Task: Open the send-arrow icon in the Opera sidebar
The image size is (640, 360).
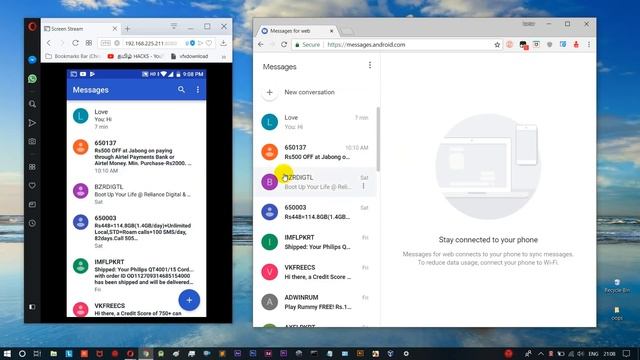Action: click(32, 122)
